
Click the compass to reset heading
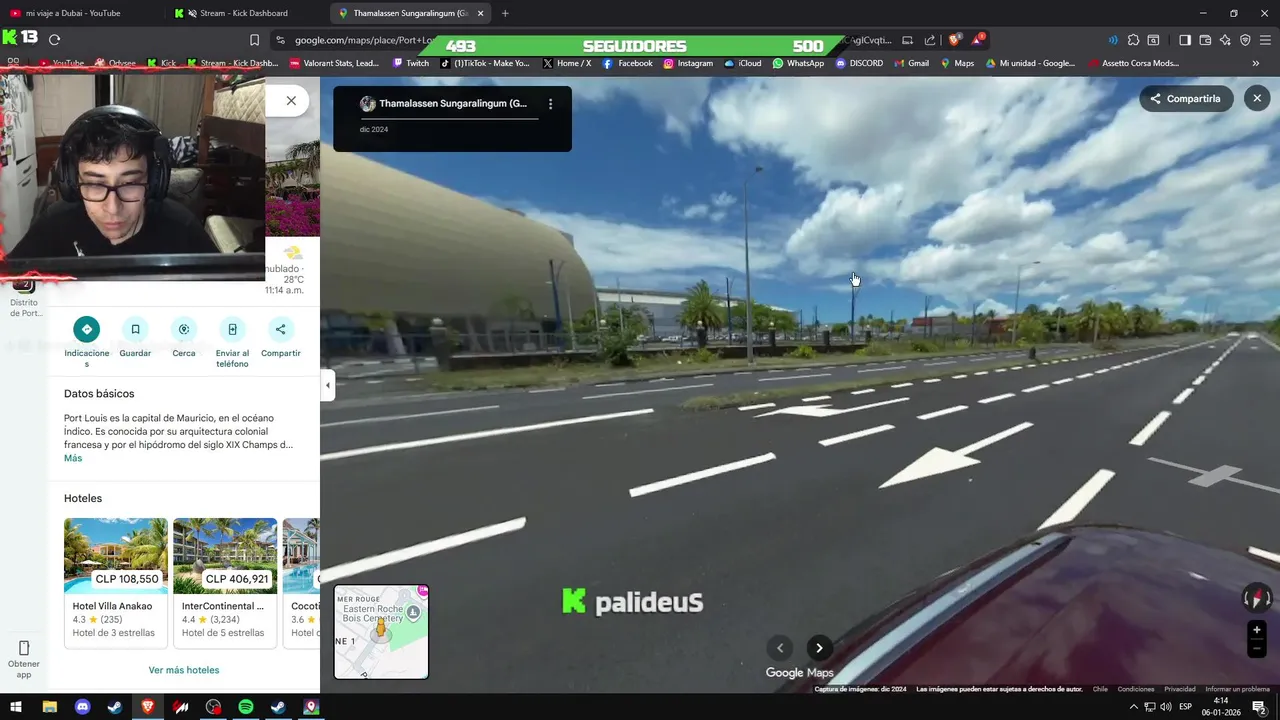(x=1257, y=598)
